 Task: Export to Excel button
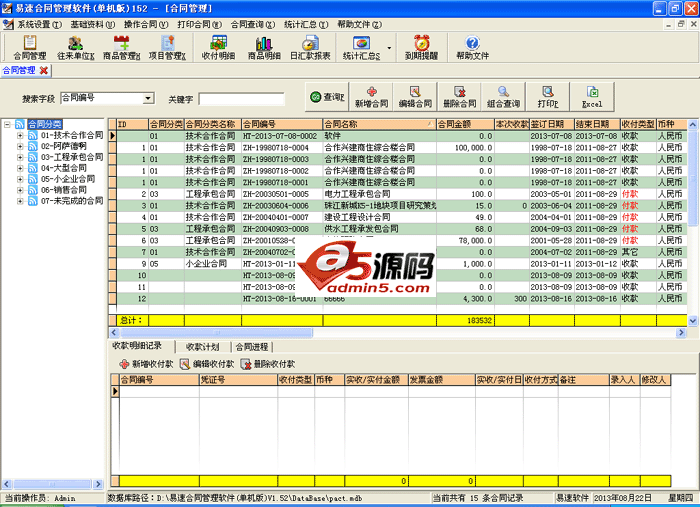[x=592, y=97]
